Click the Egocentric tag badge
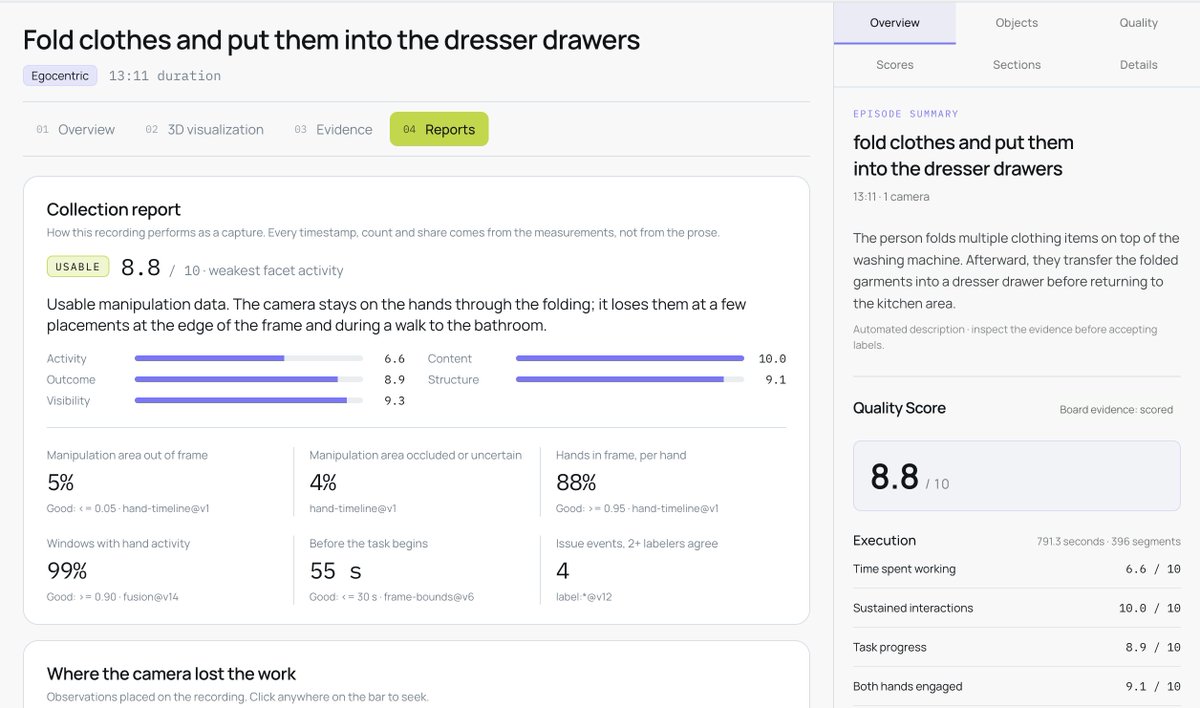This screenshot has width=1200, height=708. coord(60,75)
